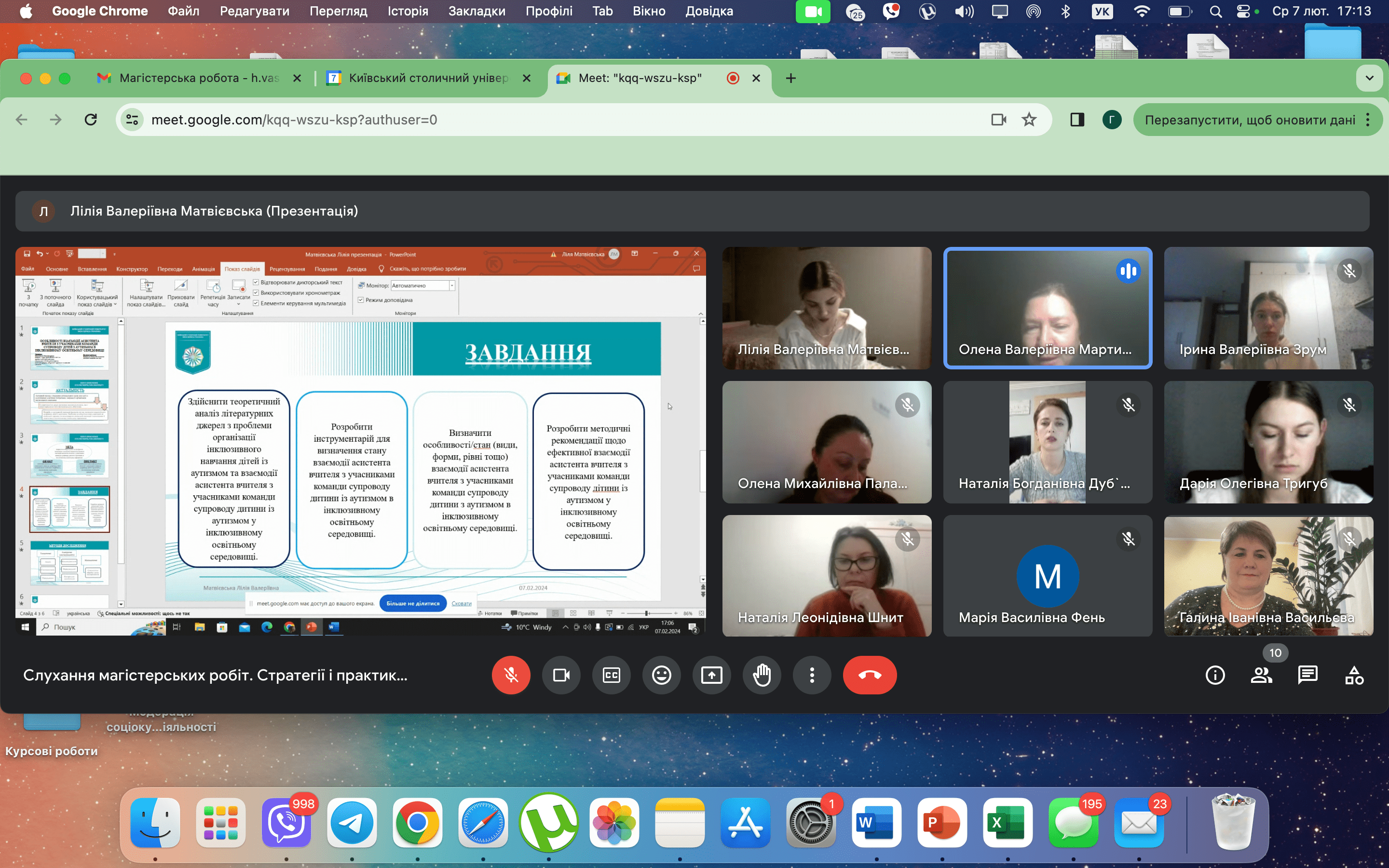The height and width of the screenshot is (868, 1389).
Task: Click Перезапустити, щоб оновити дані button
Action: [x=1250, y=120]
